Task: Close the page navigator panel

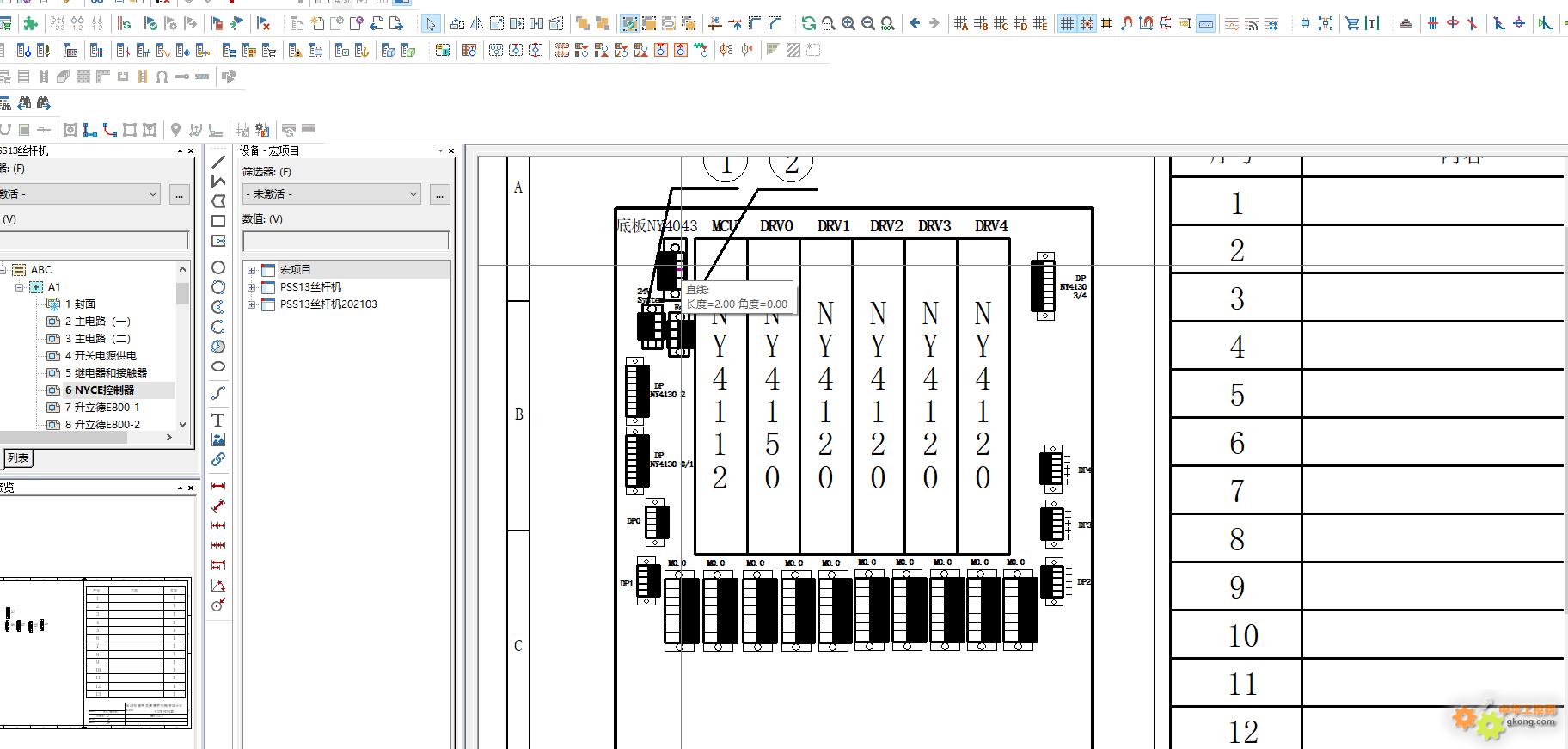Action: pyautogui.click(x=192, y=150)
